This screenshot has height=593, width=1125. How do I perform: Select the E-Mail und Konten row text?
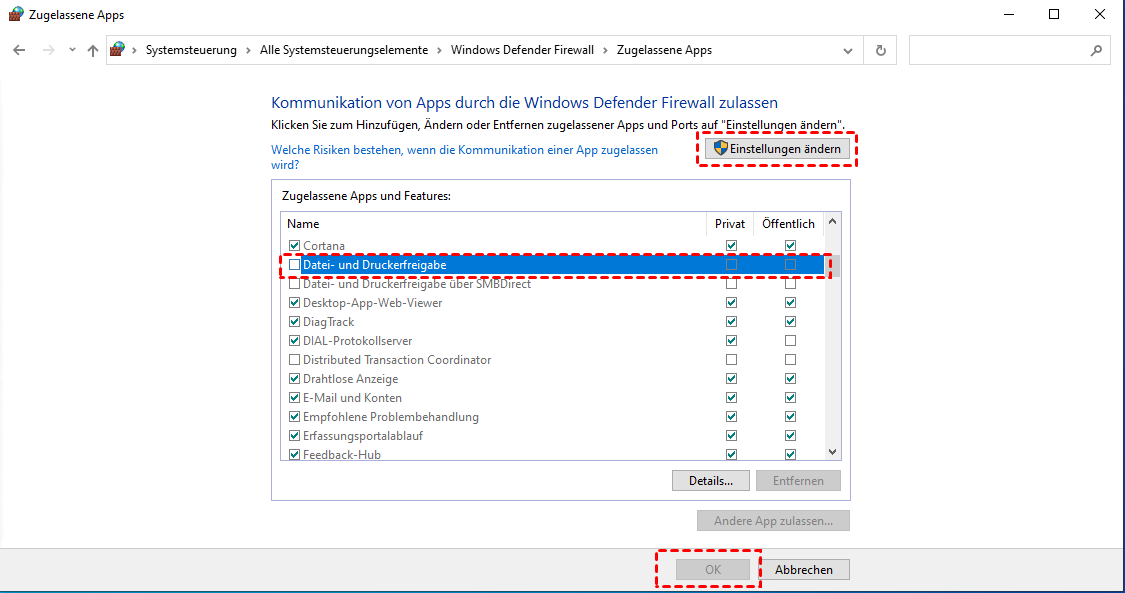pos(352,398)
